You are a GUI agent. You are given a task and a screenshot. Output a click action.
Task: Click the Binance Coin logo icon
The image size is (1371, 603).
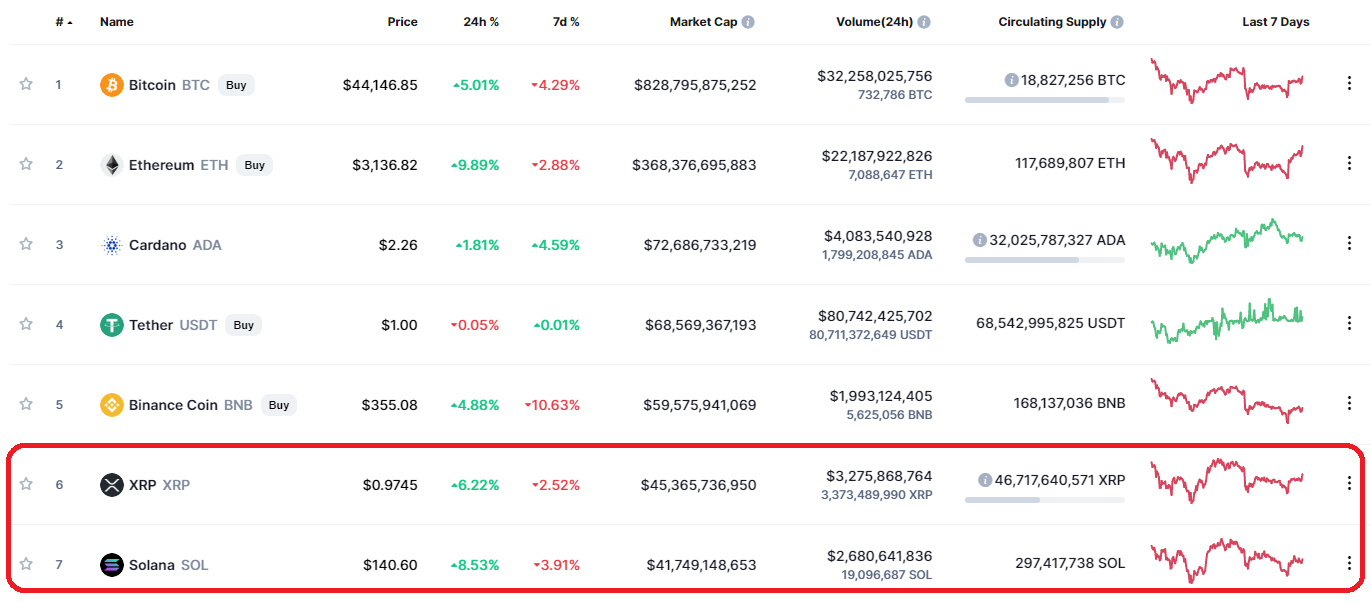[112, 405]
